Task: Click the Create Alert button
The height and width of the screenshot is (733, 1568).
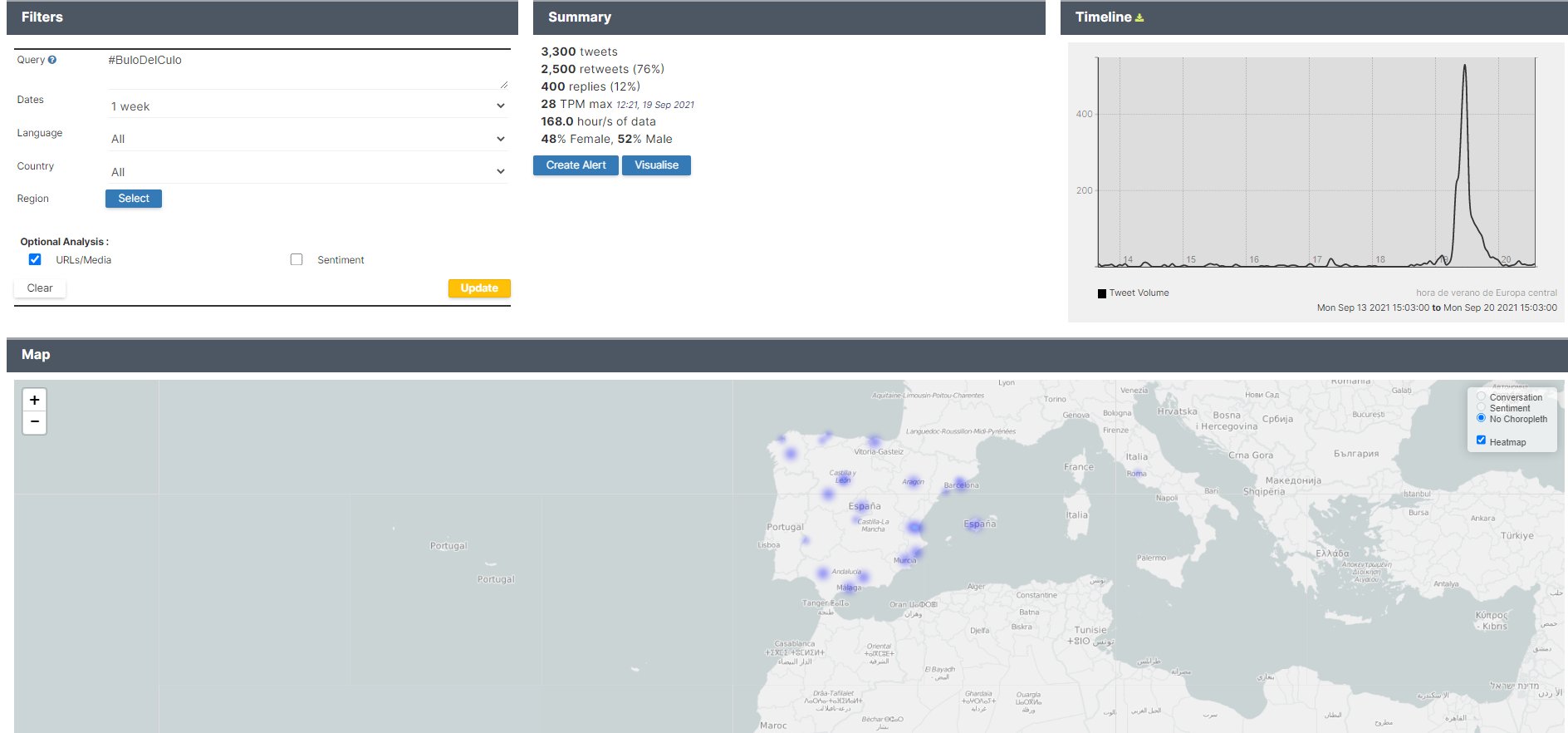Action: 576,165
